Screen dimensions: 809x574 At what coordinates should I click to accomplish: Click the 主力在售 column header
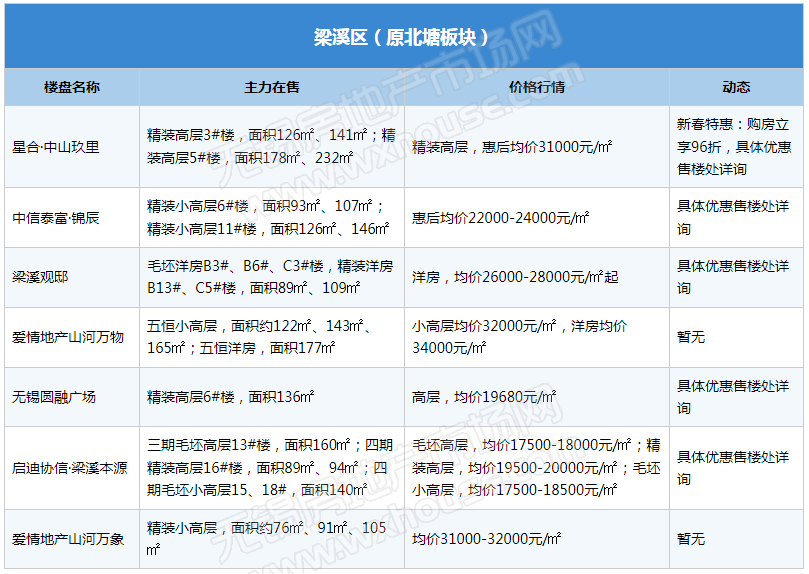click(x=272, y=88)
